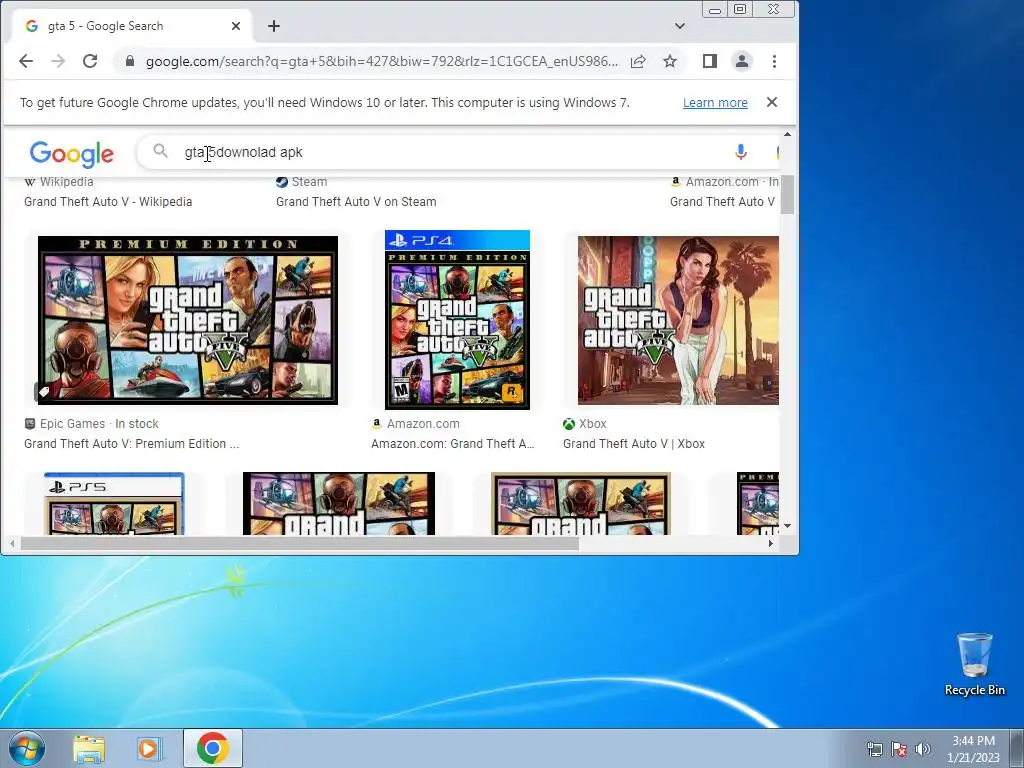The height and width of the screenshot is (768, 1024).
Task: Open the PS5 cover image thumbnail
Action: click(114, 504)
